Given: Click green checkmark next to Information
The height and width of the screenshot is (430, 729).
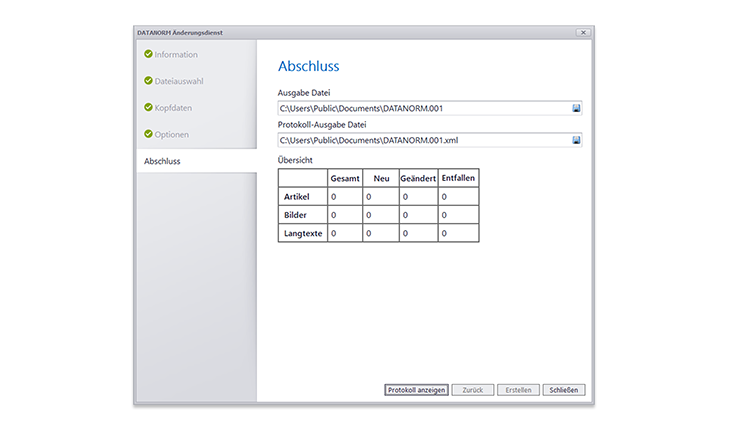Looking at the screenshot, I should (148, 54).
